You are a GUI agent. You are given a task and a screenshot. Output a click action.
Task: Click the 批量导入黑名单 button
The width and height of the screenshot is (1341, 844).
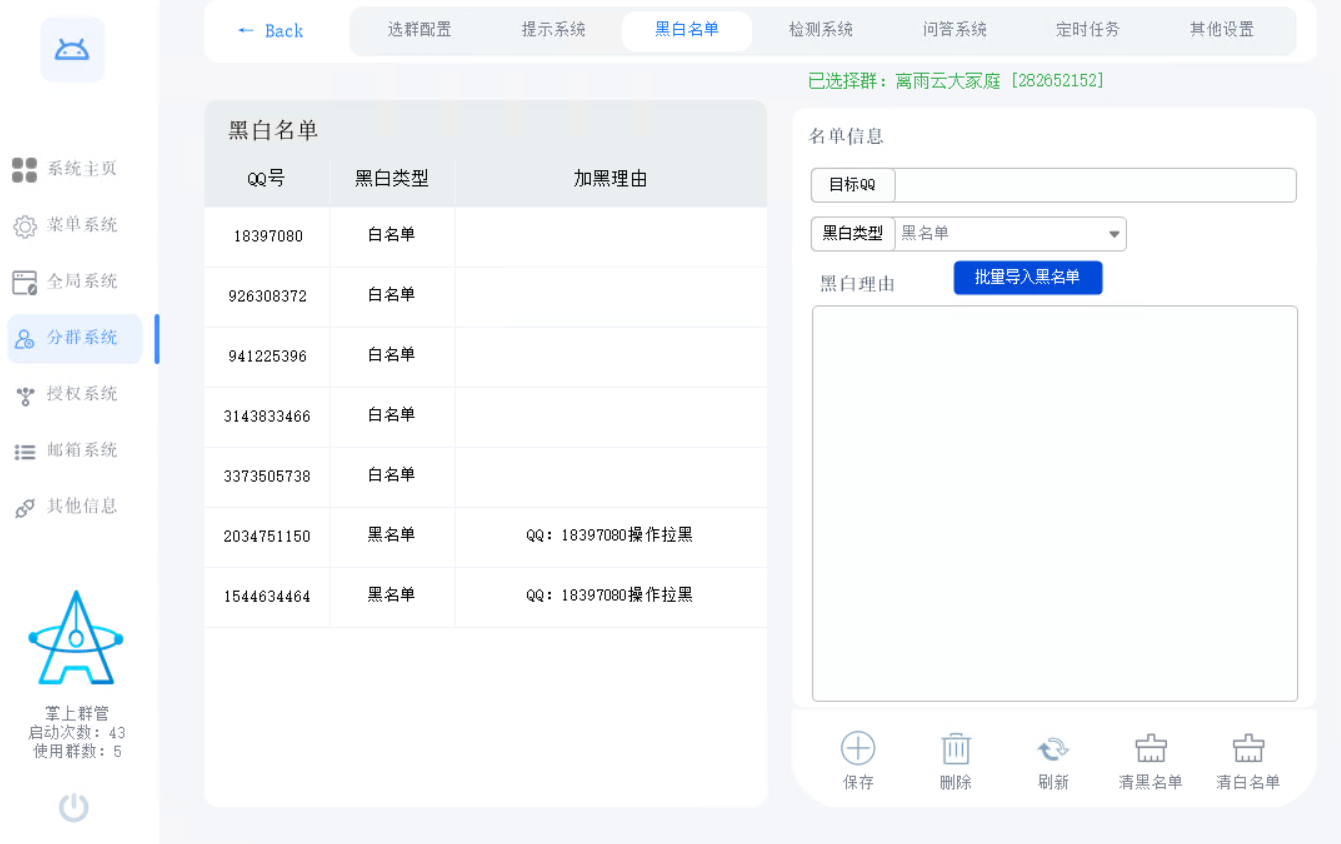(1028, 278)
